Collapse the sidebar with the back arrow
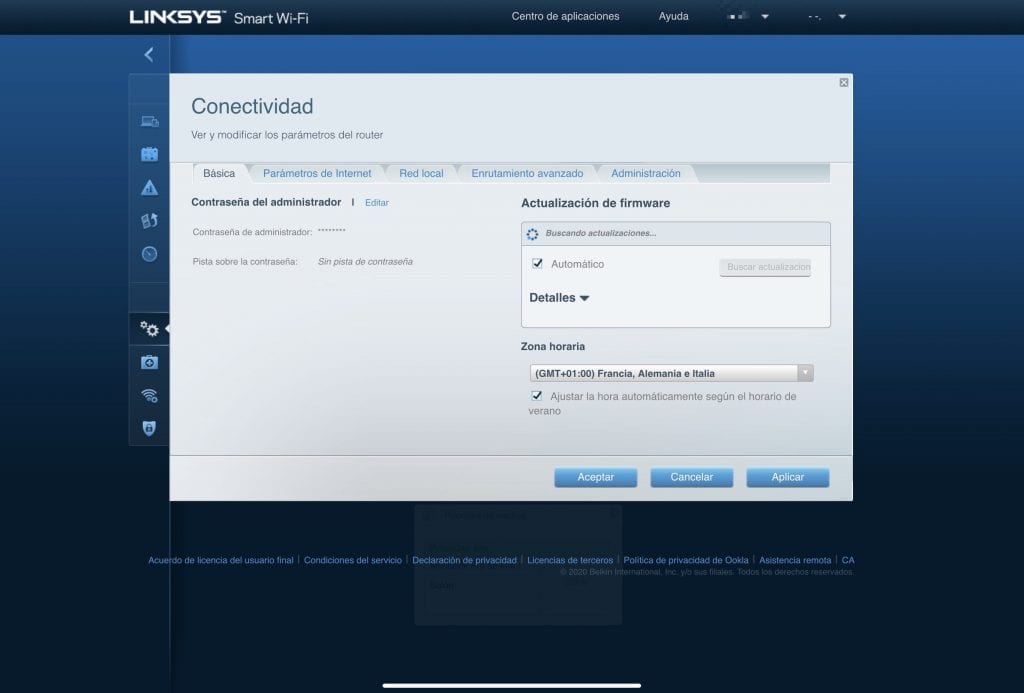 point(149,55)
